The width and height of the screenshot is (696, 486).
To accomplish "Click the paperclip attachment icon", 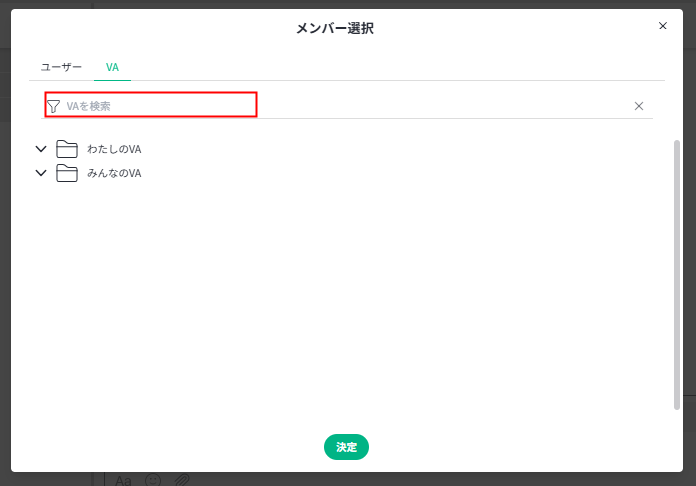I will pos(182,480).
